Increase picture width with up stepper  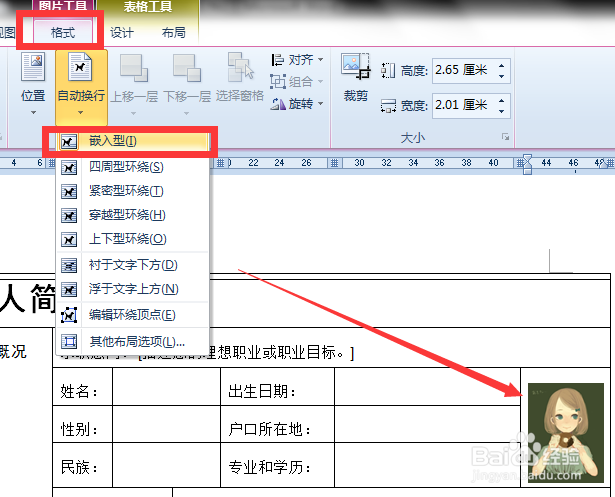coord(502,100)
